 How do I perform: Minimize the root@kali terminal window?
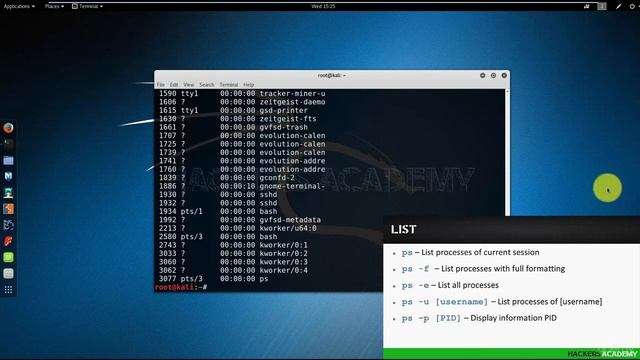482,76
